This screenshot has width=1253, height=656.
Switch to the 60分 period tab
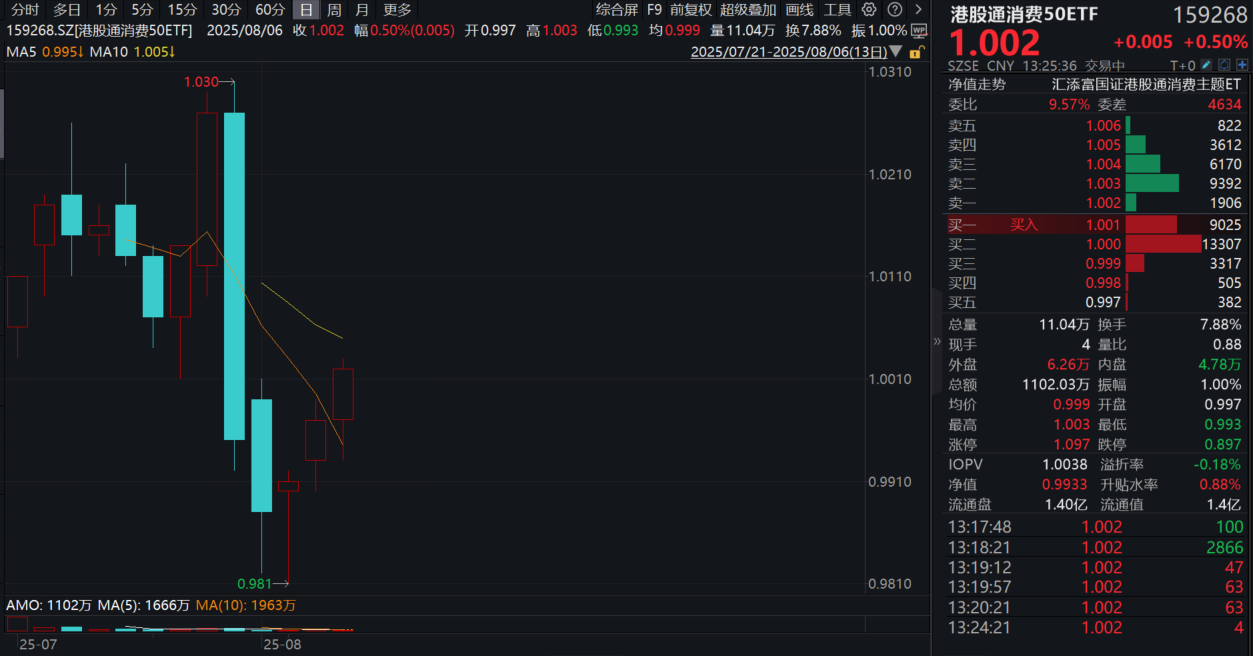[x=270, y=9]
